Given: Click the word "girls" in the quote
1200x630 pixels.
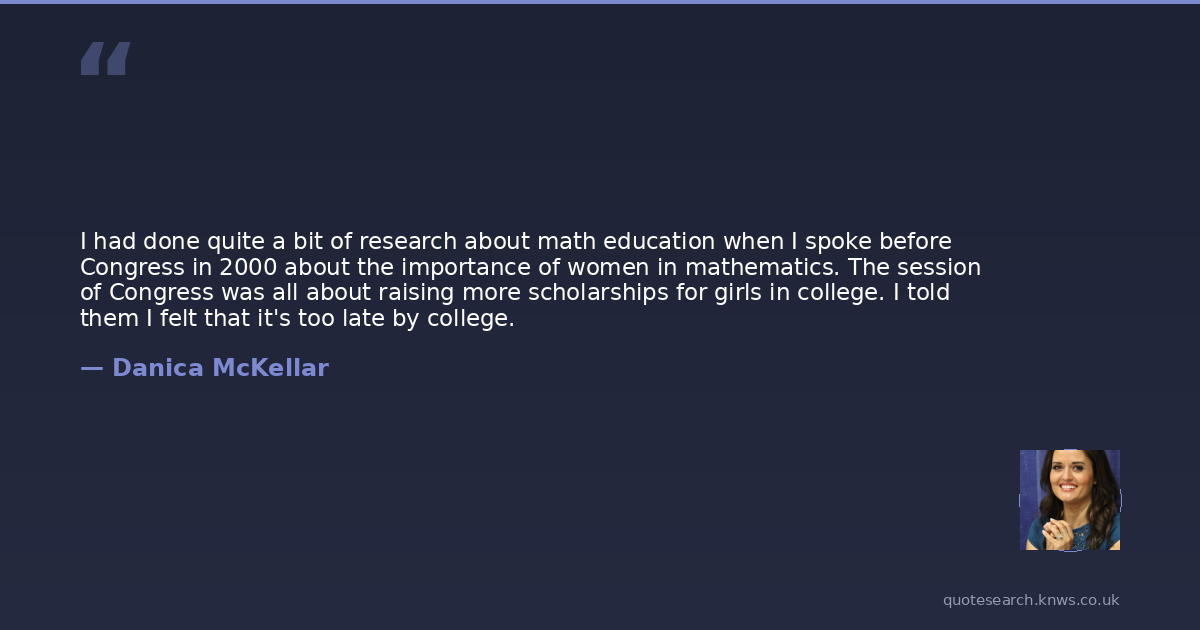Looking at the screenshot, I should (747, 293).
